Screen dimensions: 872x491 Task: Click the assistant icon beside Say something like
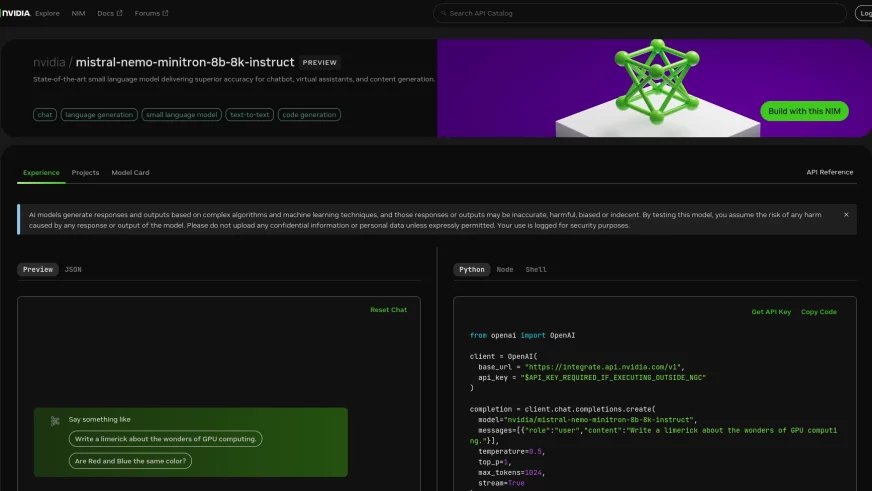tap(55, 421)
